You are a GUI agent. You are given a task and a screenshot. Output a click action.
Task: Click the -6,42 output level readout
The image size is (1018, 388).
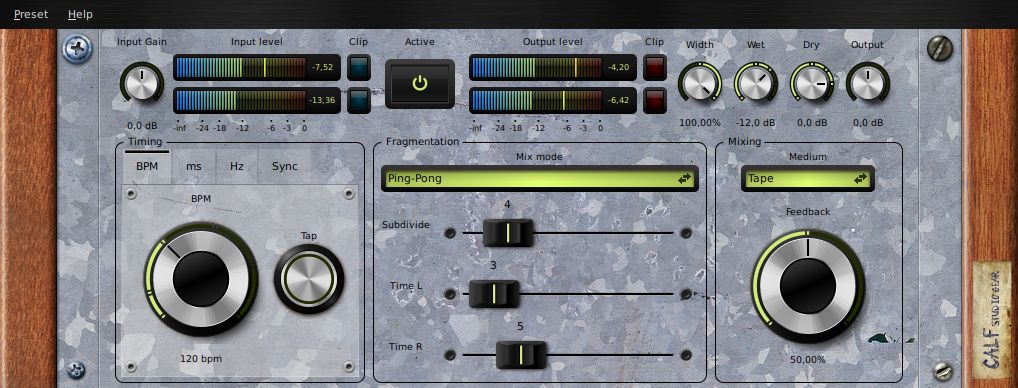click(x=619, y=100)
